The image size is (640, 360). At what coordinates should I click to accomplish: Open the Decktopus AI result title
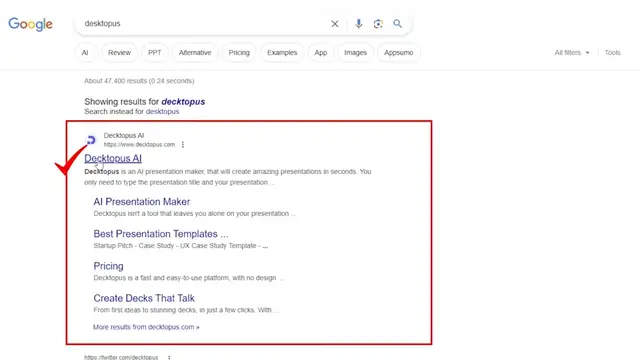tap(113, 158)
